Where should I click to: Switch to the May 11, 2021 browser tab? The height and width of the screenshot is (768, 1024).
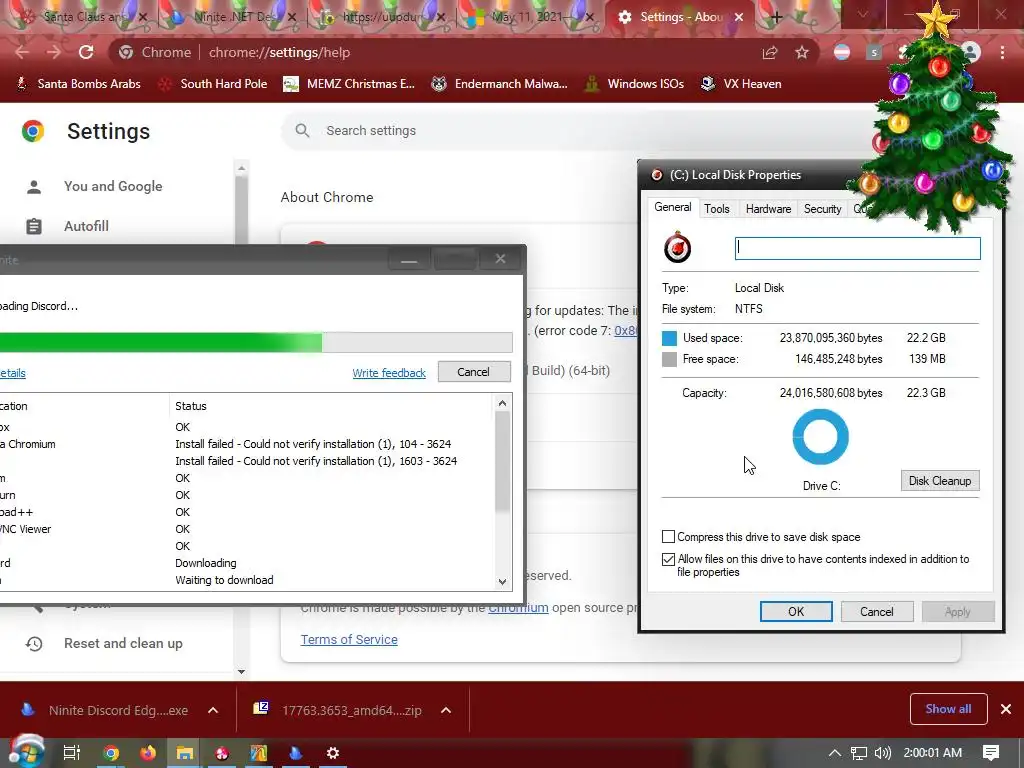pos(528,17)
